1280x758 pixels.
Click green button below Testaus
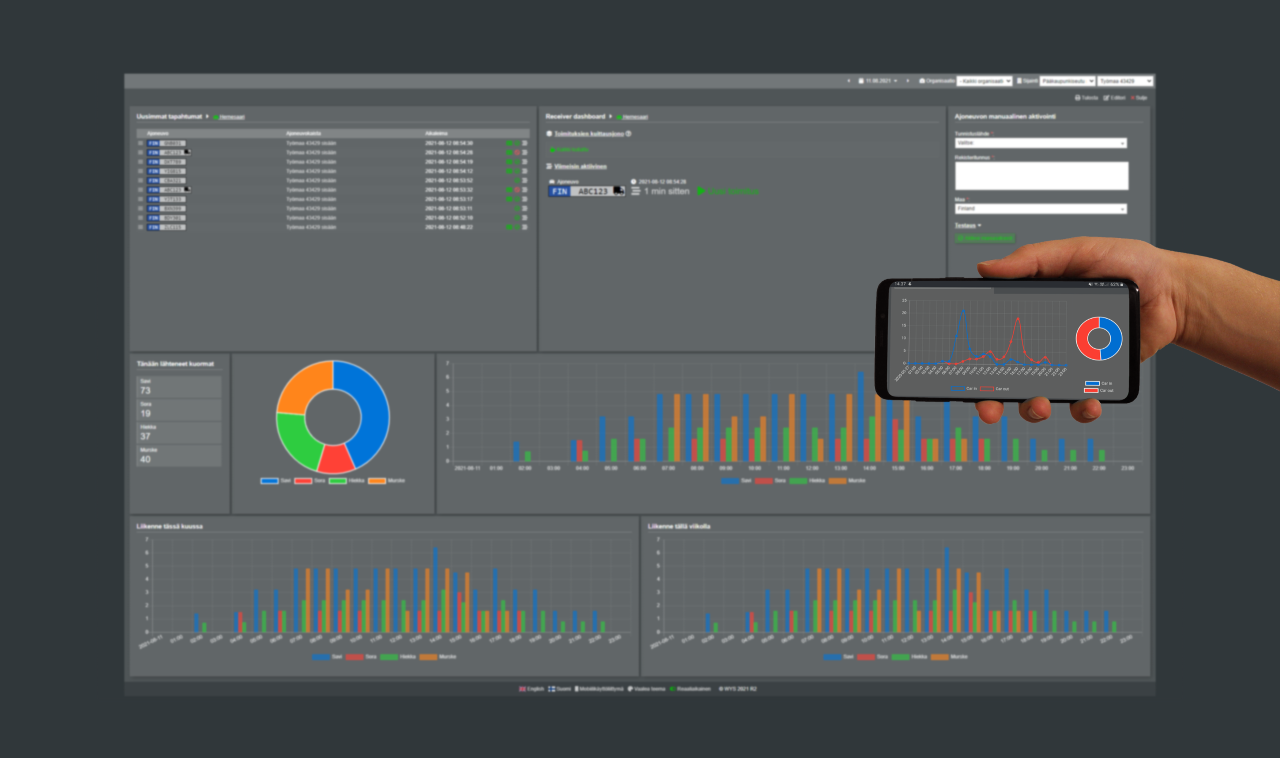pos(985,238)
